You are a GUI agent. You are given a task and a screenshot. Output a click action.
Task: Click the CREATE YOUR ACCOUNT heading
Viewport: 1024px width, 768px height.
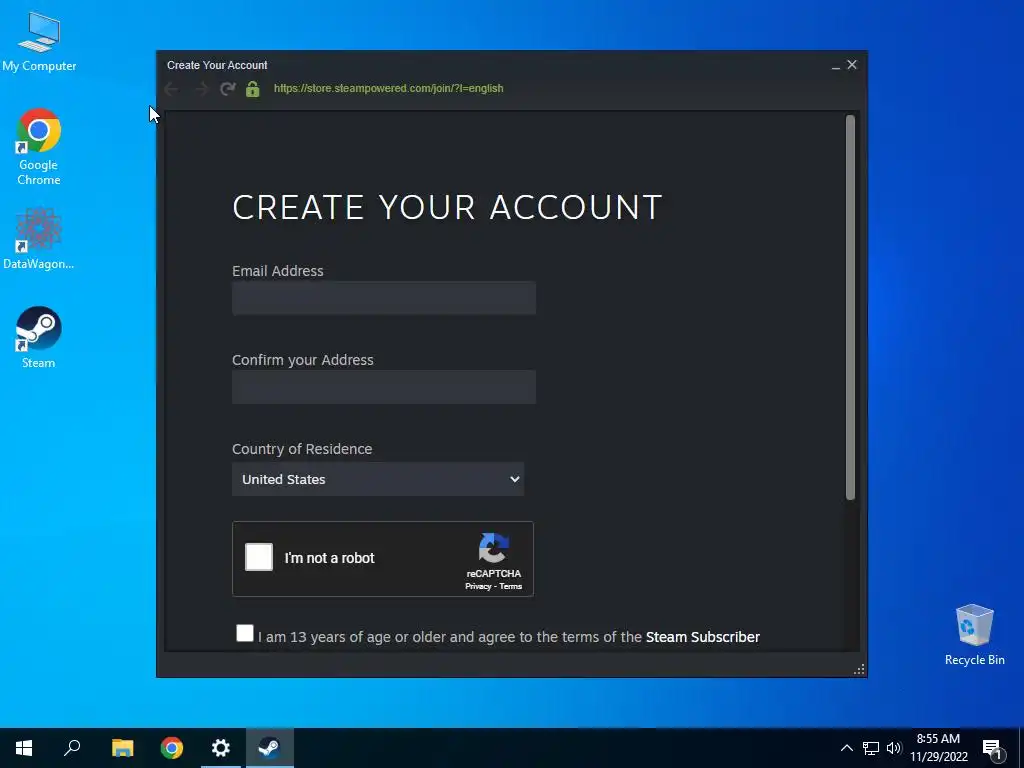[447, 207]
